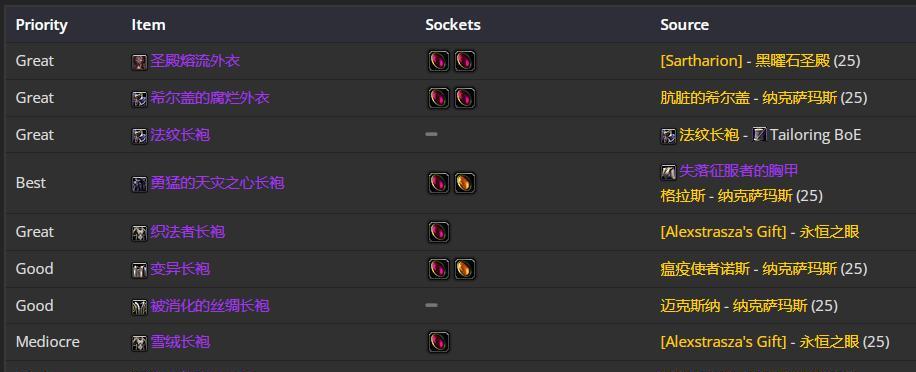The image size is (916, 372).
Task: Open the [Sartharion] source link
Action: pyautogui.click(x=701, y=61)
